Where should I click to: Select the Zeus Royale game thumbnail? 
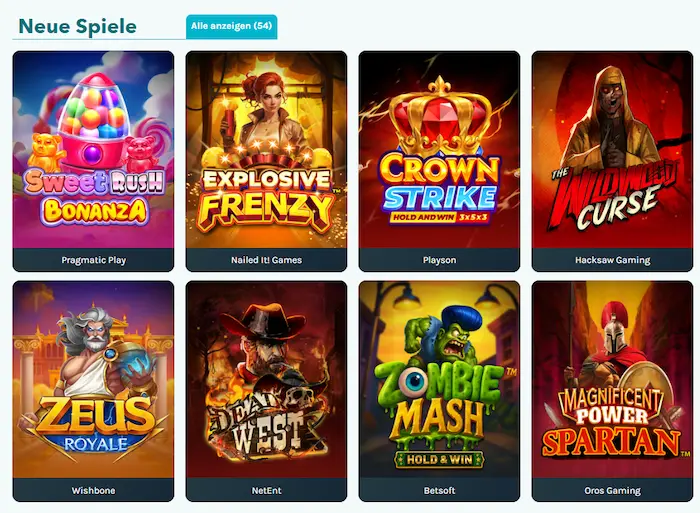click(x=93, y=380)
